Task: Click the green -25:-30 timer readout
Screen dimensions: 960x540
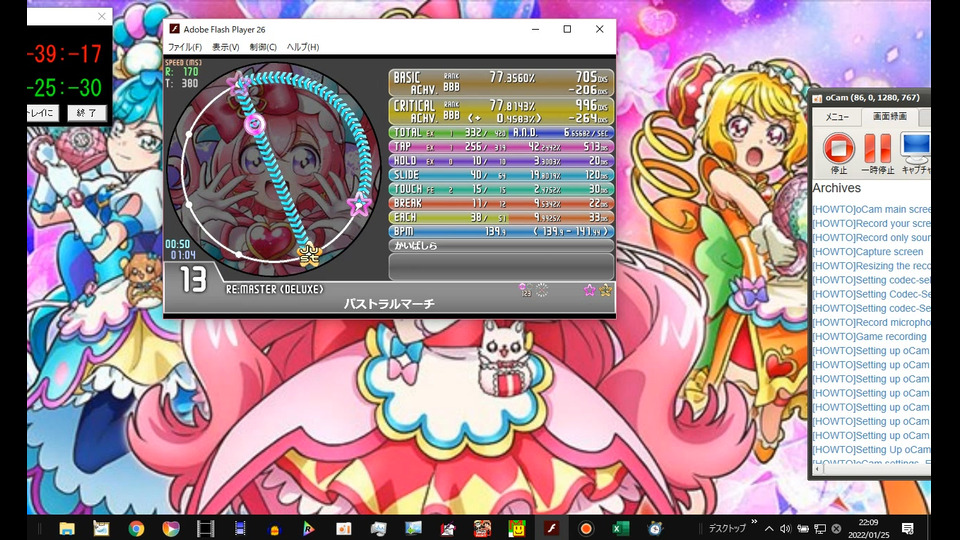Action: point(65,88)
